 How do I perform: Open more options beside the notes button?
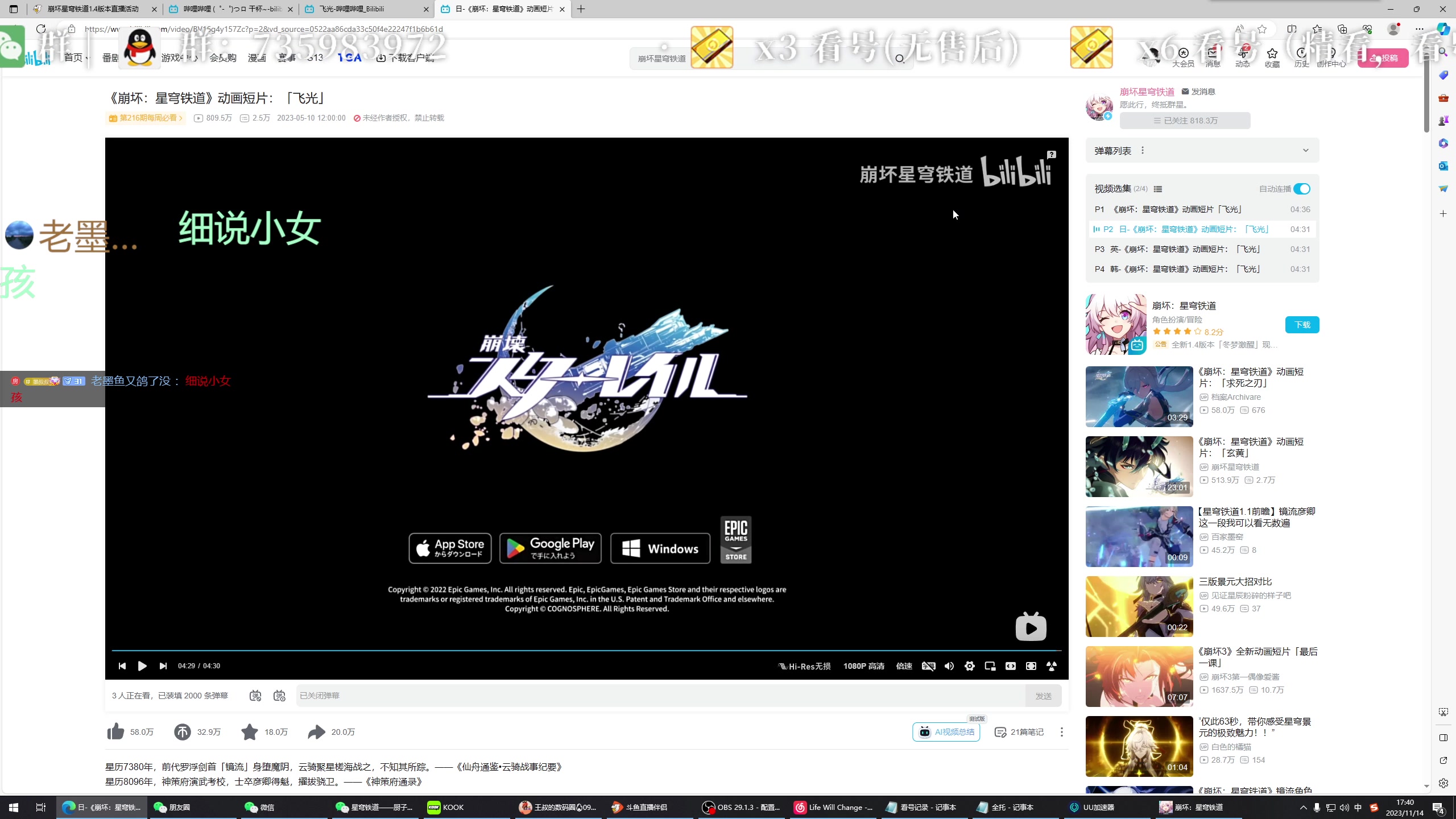(x=1061, y=732)
